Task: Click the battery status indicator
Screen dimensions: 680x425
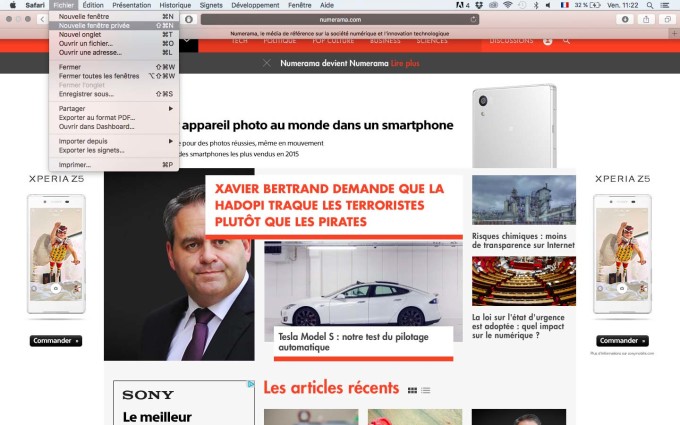Action: coord(588,5)
